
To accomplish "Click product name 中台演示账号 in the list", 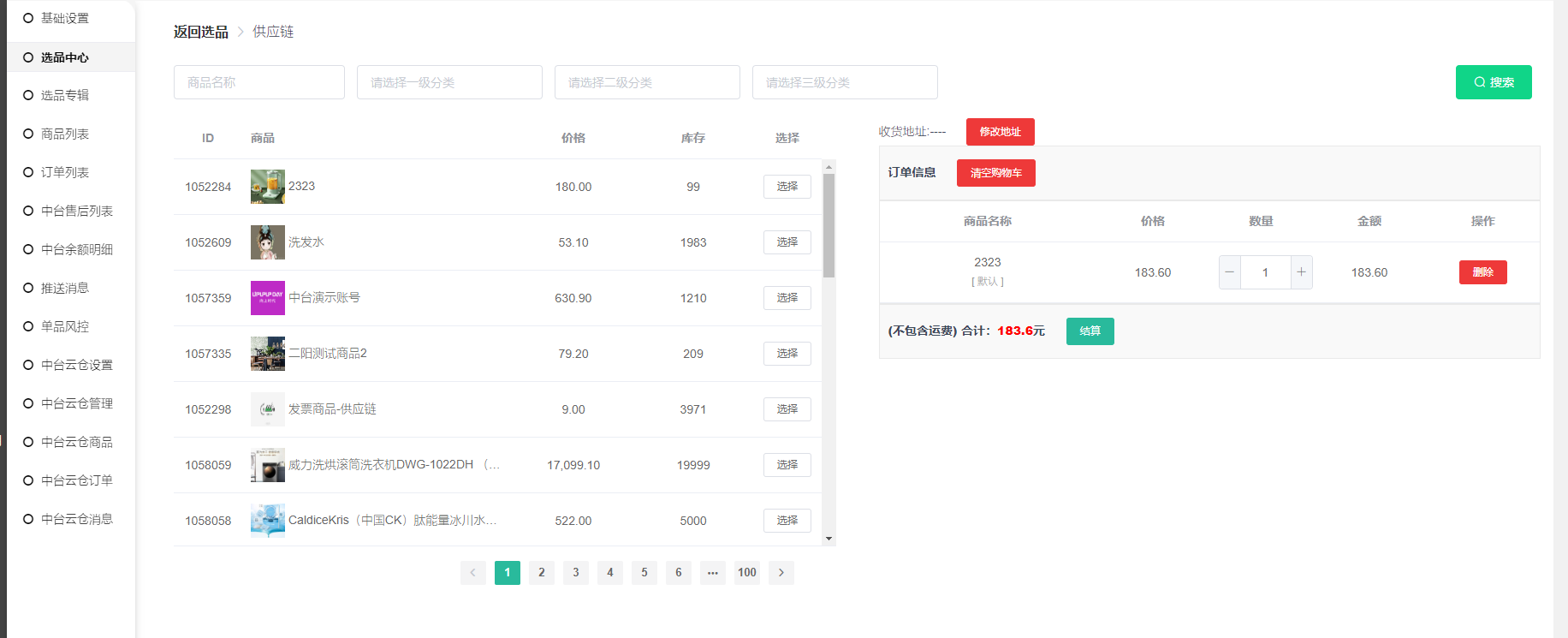I will tap(324, 298).
